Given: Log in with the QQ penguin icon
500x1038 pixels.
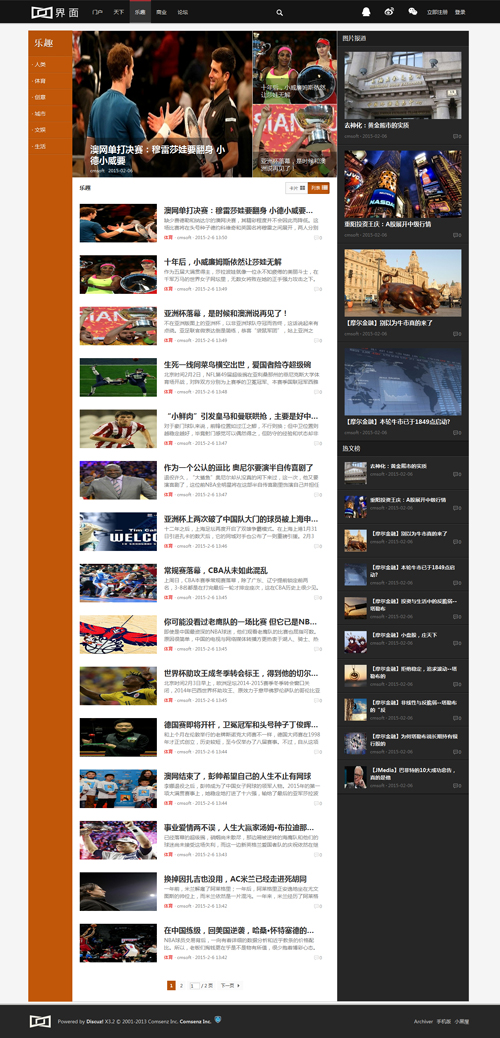Looking at the screenshot, I should tap(366, 11).
